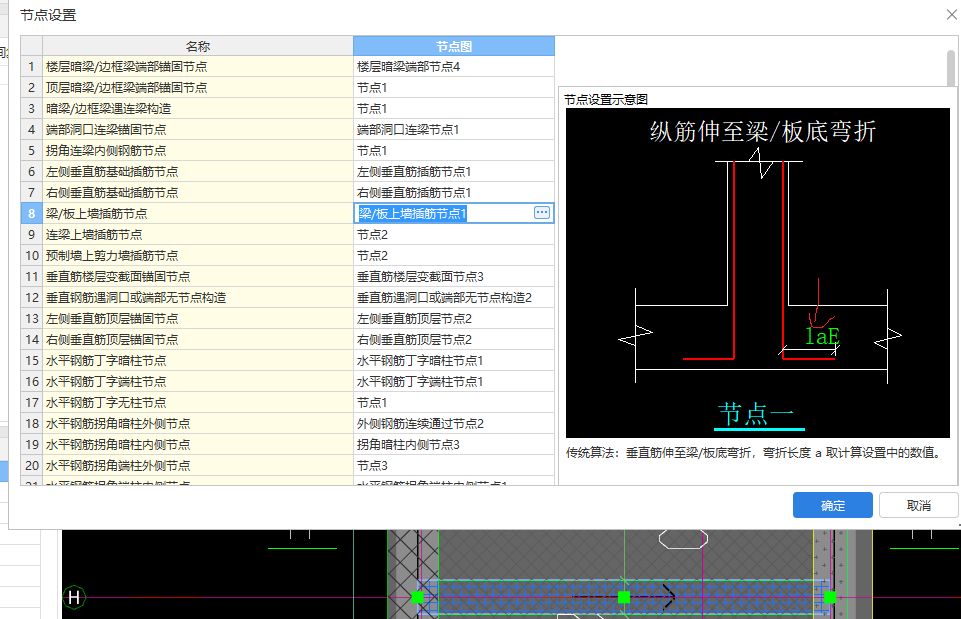Click 确定 to confirm node settings
The height and width of the screenshot is (619, 961).
pos(832,505)
